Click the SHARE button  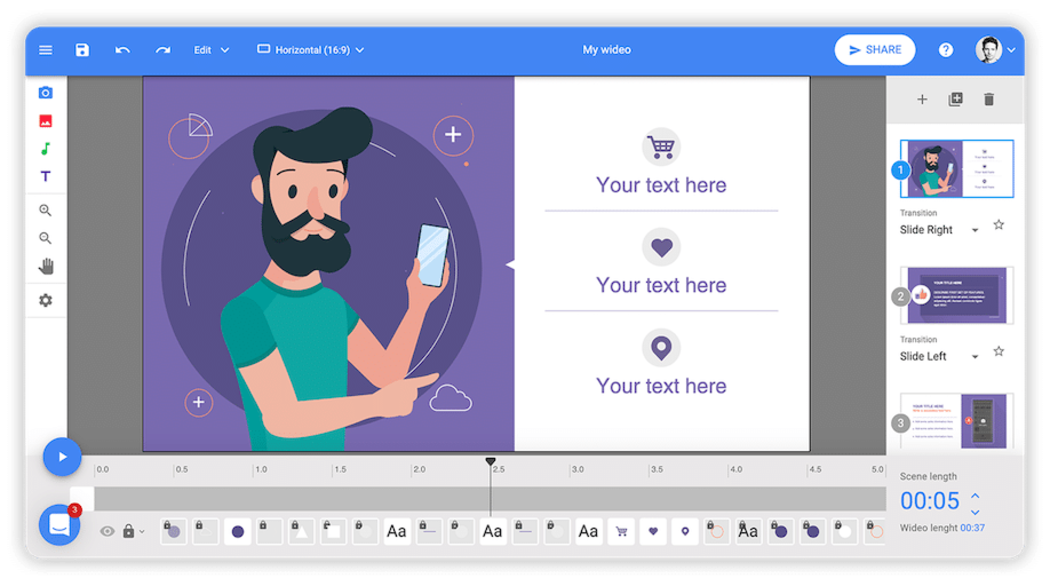coord(874,49)
